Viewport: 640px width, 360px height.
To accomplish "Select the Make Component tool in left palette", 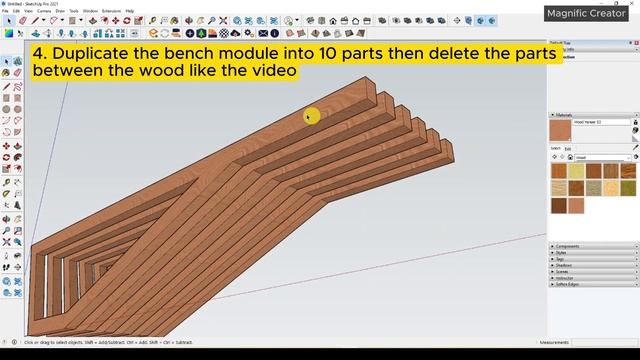I will [18, 61].
